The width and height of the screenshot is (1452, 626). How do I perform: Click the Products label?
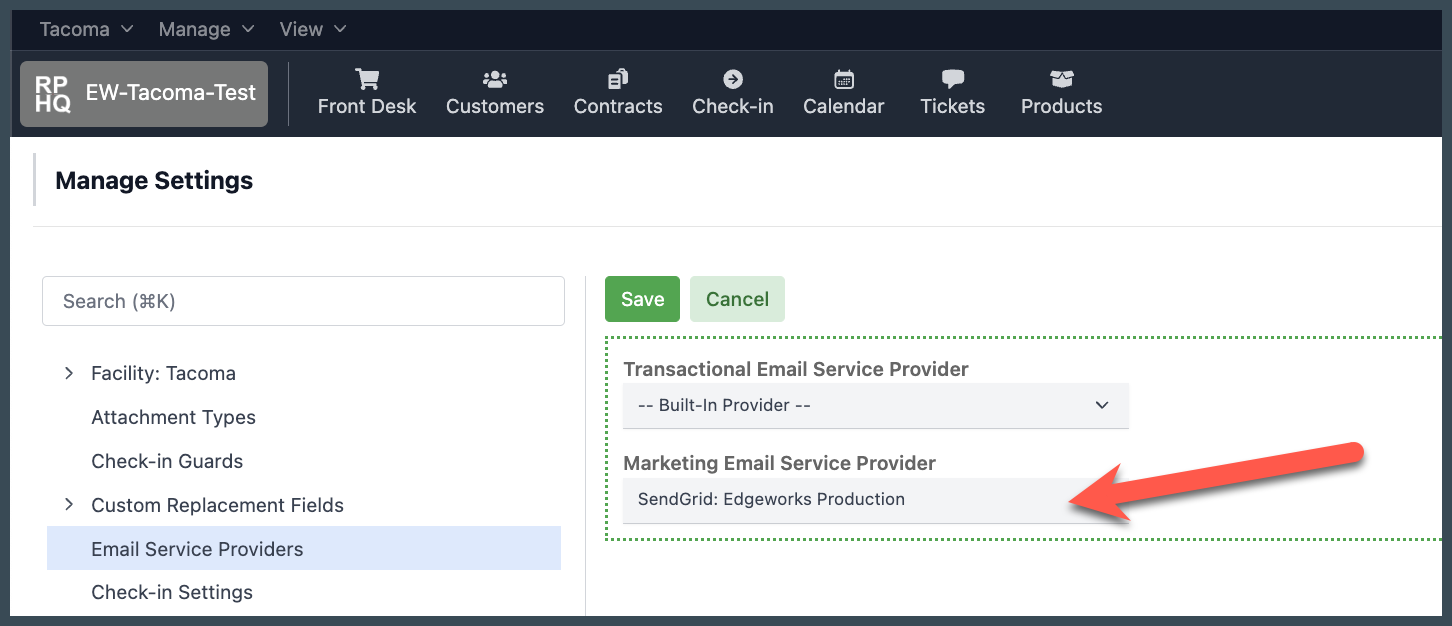(1061, 106)
